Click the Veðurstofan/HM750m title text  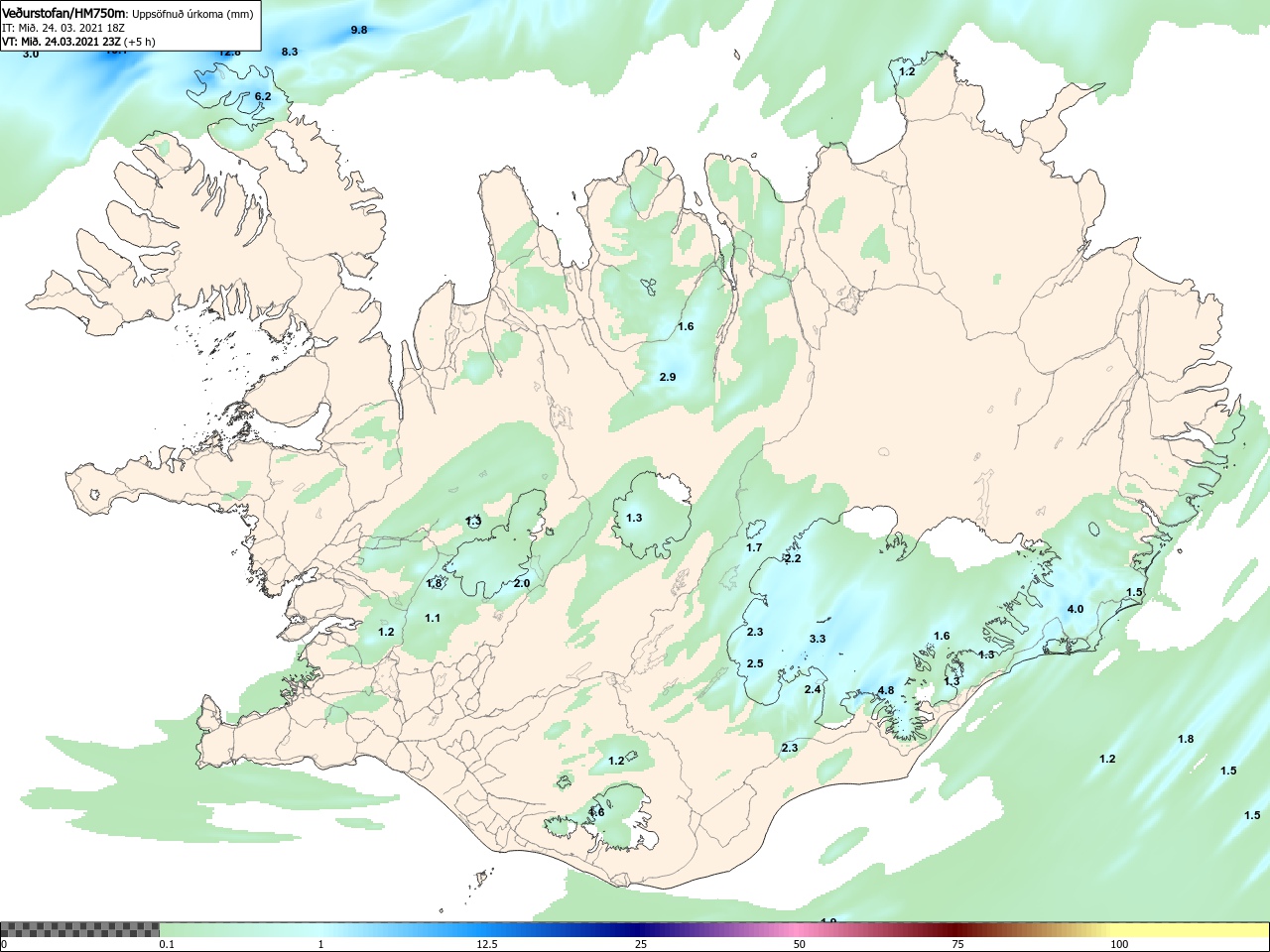pos(64,13)
